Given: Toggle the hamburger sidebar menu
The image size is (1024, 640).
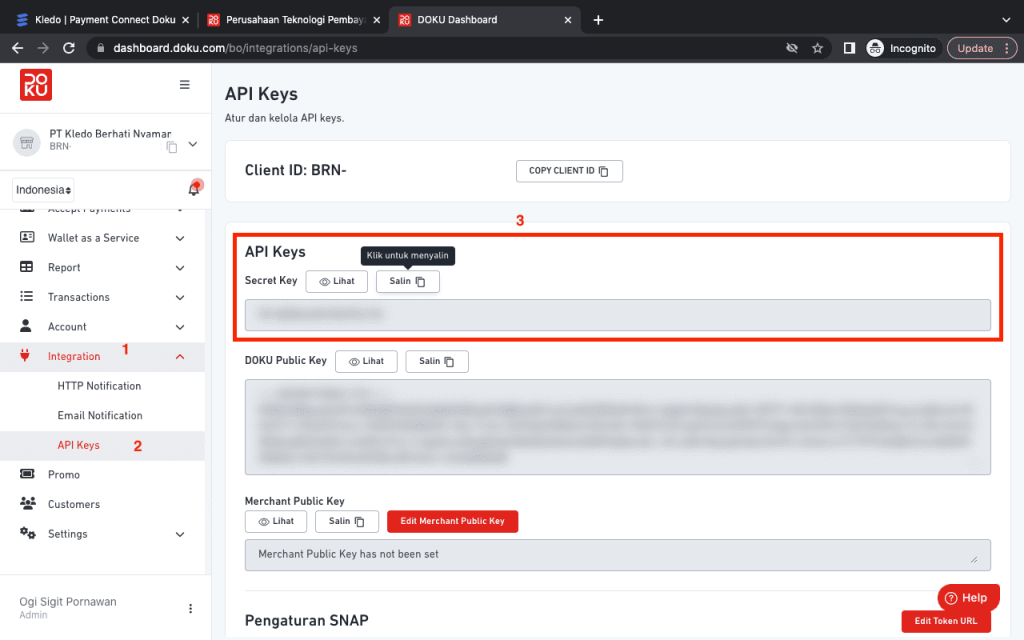Looking at the screenshot, I should pos(185,85).
